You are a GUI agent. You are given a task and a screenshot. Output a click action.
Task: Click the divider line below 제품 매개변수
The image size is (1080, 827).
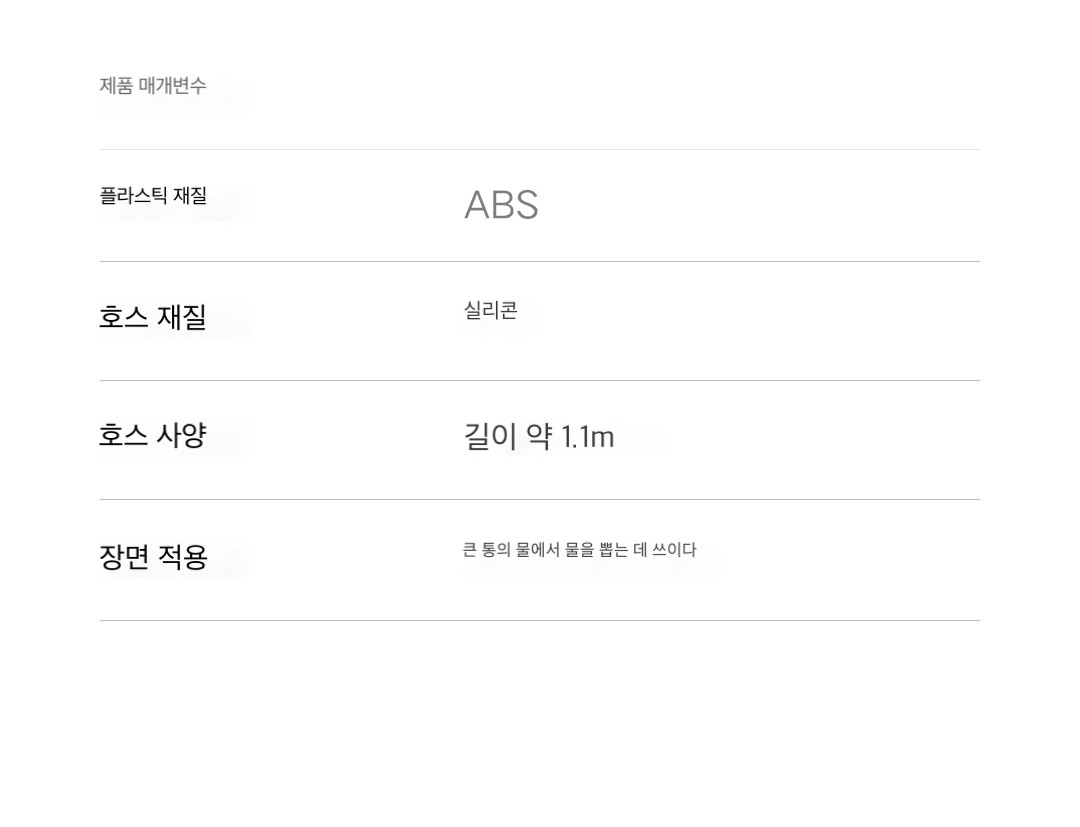539,149
